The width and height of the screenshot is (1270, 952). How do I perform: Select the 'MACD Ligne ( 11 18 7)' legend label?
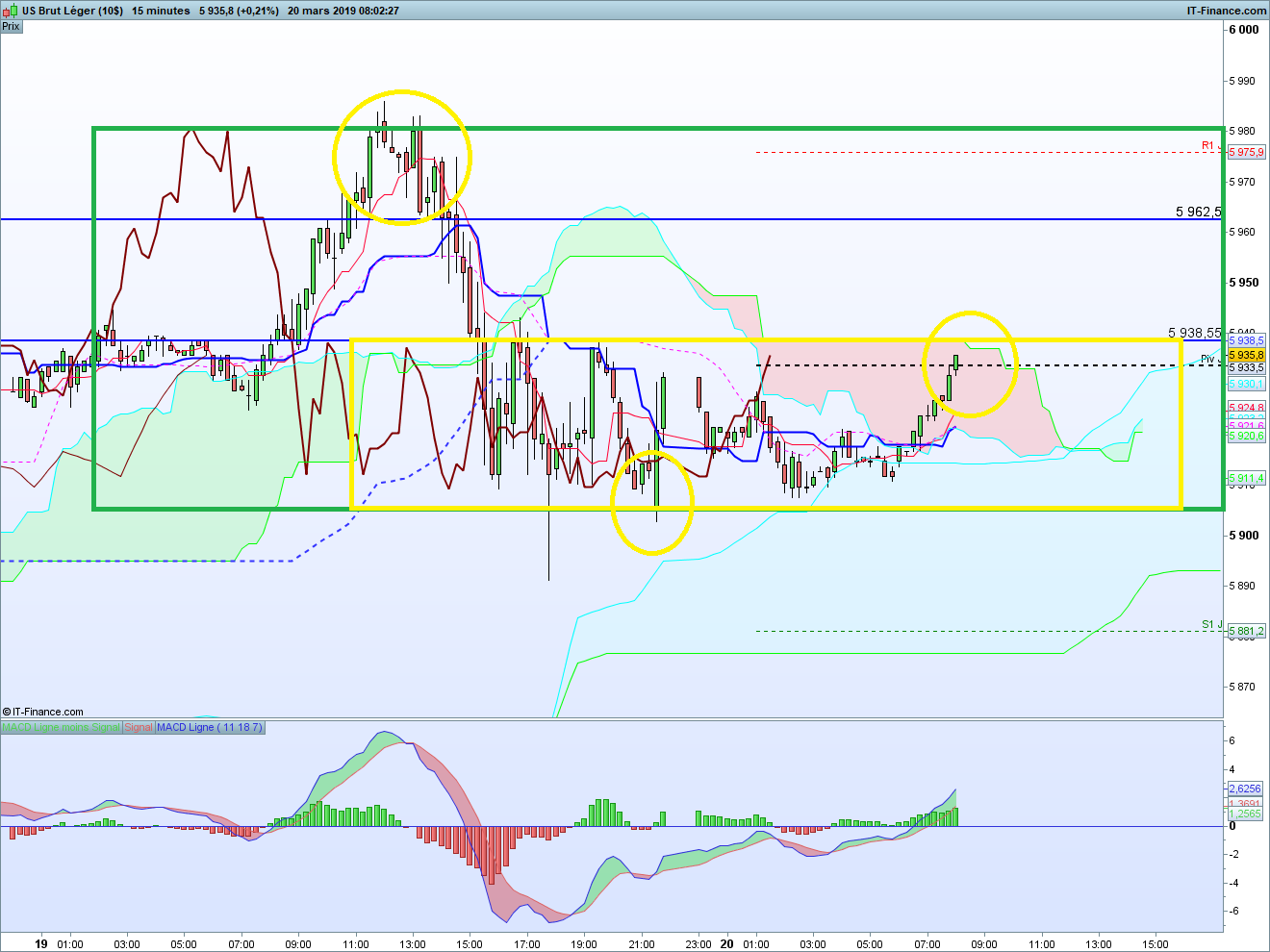[209, 727]
